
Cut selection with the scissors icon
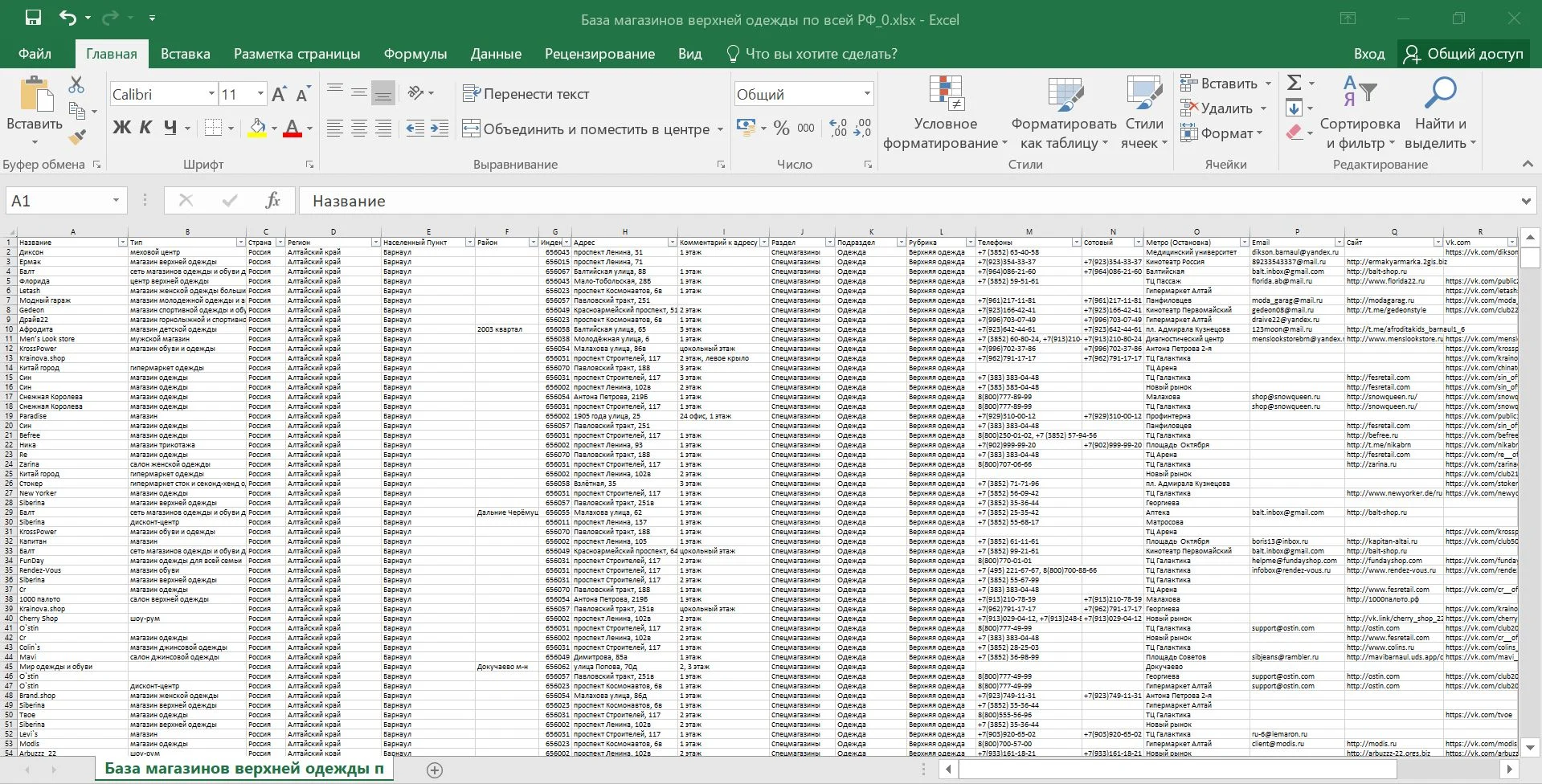click(76, 84)
